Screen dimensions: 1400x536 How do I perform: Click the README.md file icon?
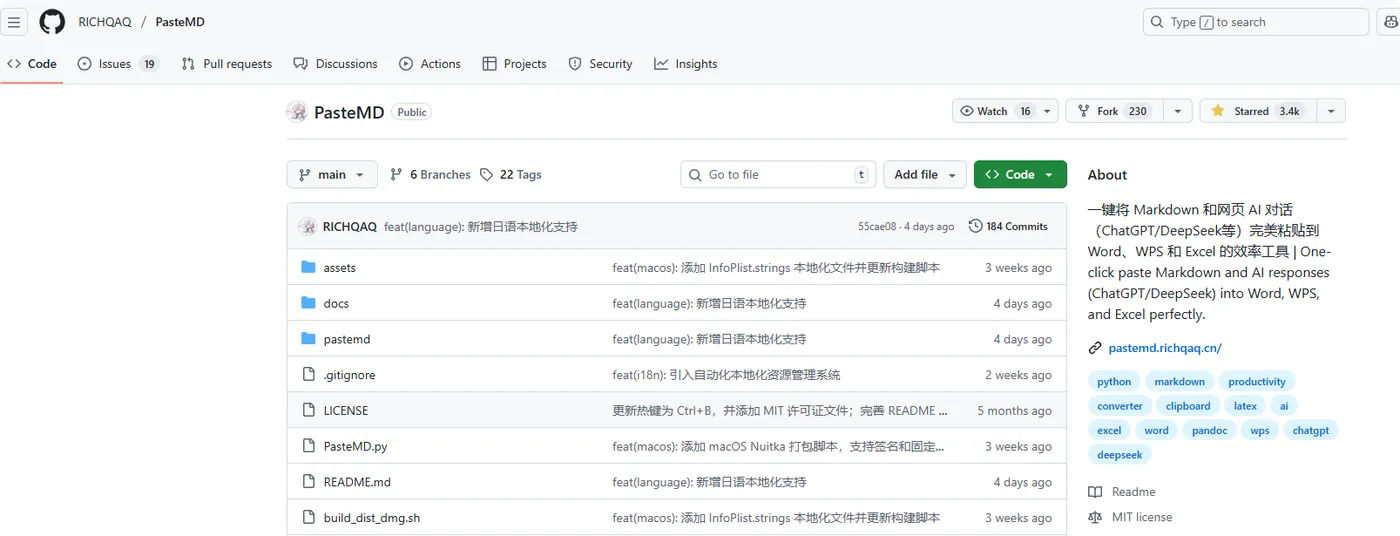pyautogui.click(x=308, y=482)
